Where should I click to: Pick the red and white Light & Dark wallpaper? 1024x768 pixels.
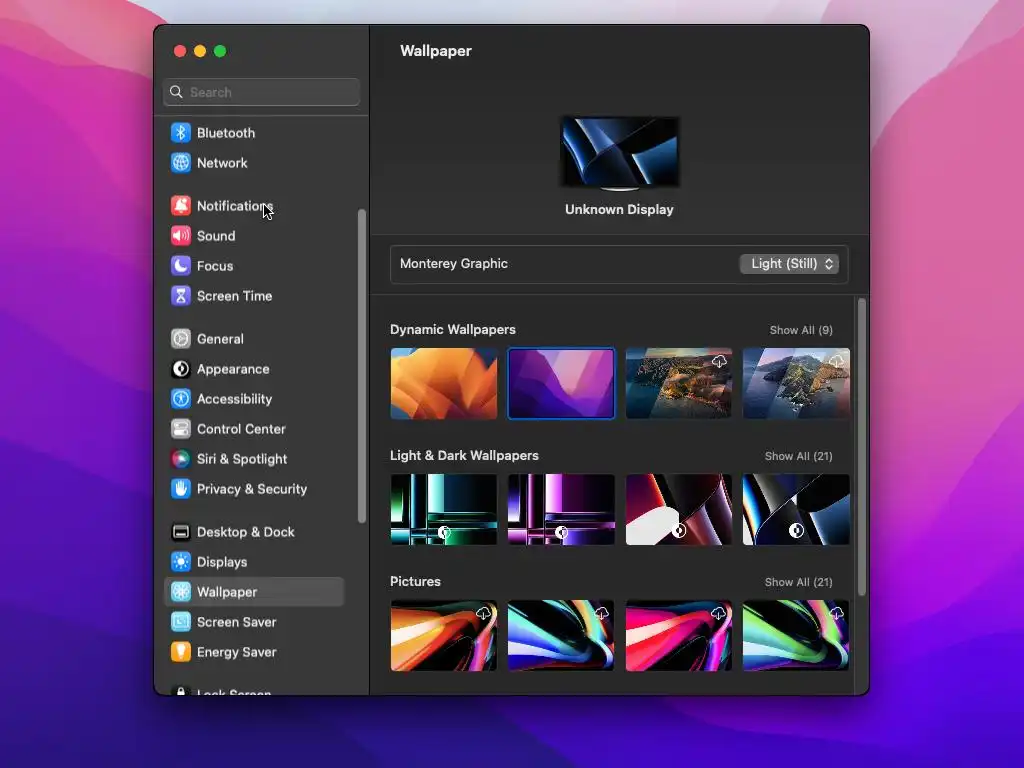click(679, 509)
